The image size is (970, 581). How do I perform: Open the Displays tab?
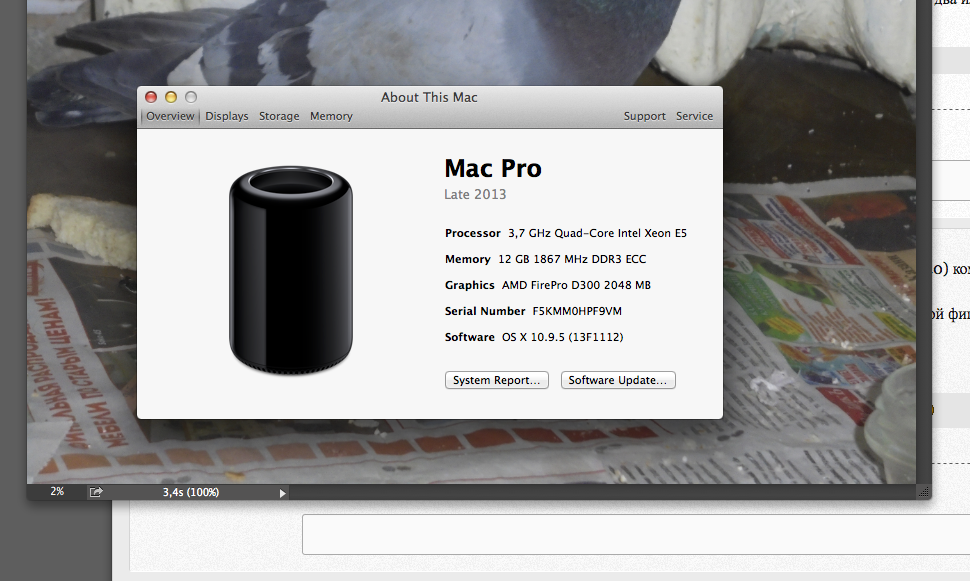point(226,116)
